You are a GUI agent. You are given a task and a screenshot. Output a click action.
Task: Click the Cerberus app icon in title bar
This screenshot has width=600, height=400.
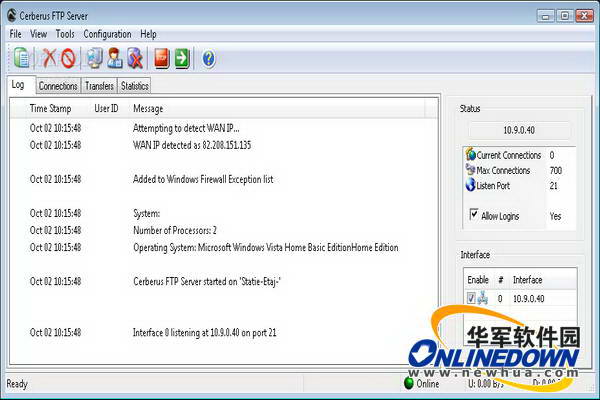tap(12, 15)
